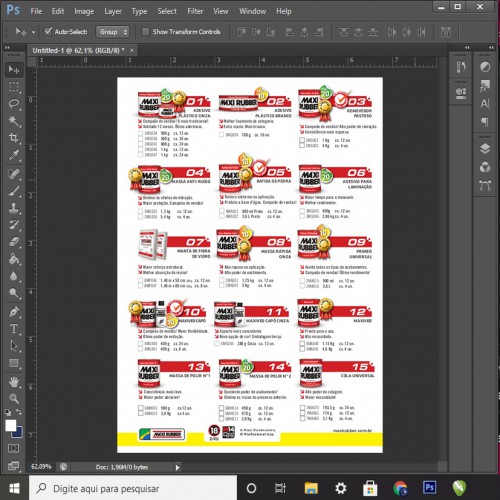Expand the toolbox double-arrow
This screenshot has width=500, height=500.
7,48
